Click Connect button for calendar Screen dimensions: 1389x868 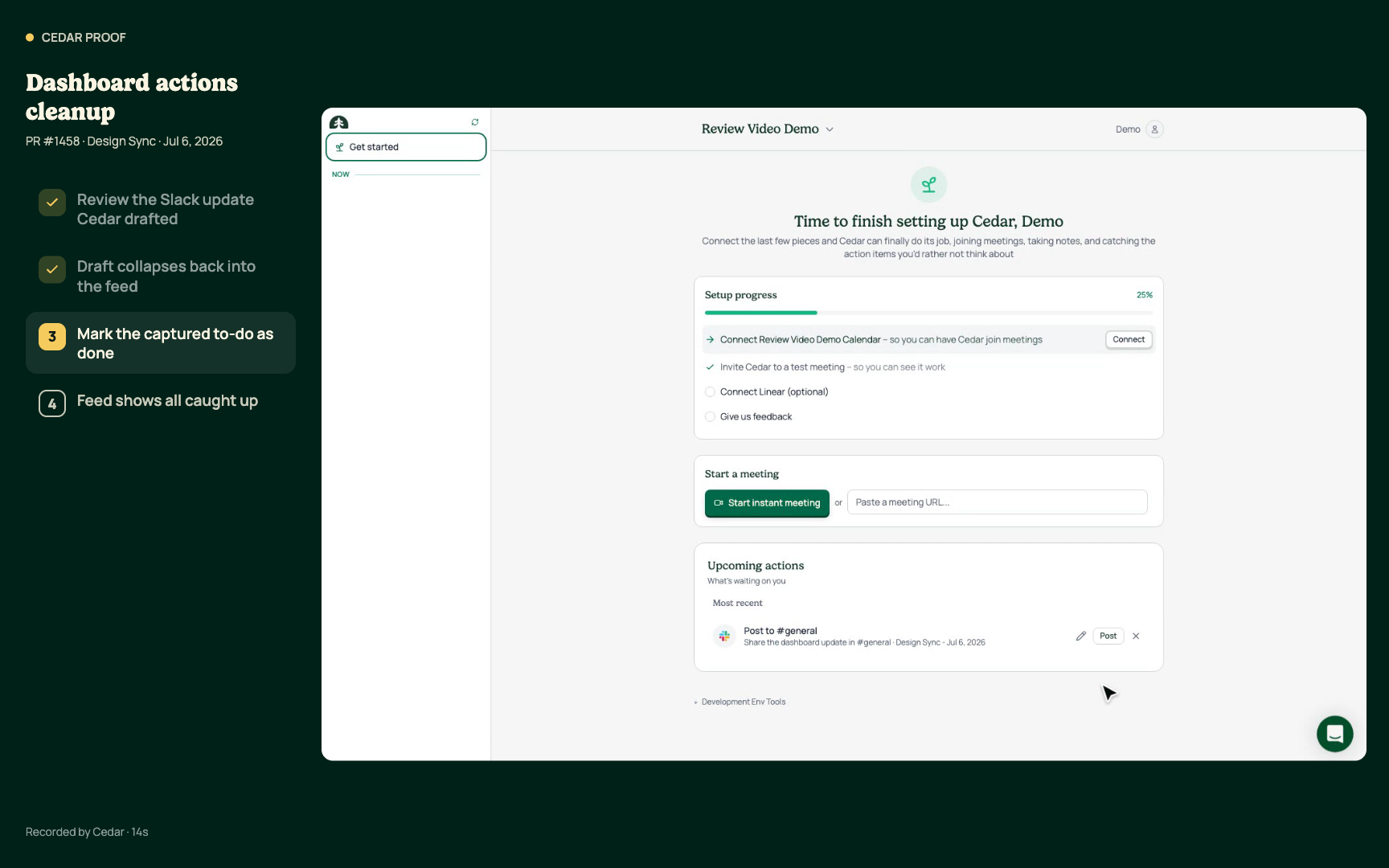1129,340
